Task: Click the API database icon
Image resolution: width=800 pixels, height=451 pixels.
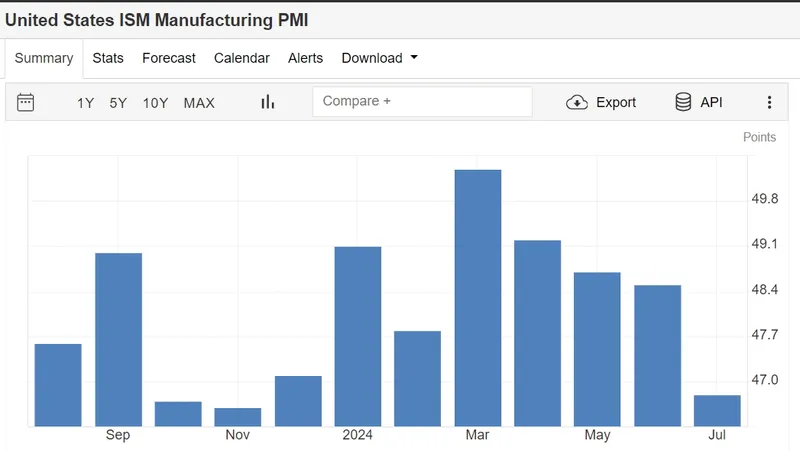Action: pos(684,102)
